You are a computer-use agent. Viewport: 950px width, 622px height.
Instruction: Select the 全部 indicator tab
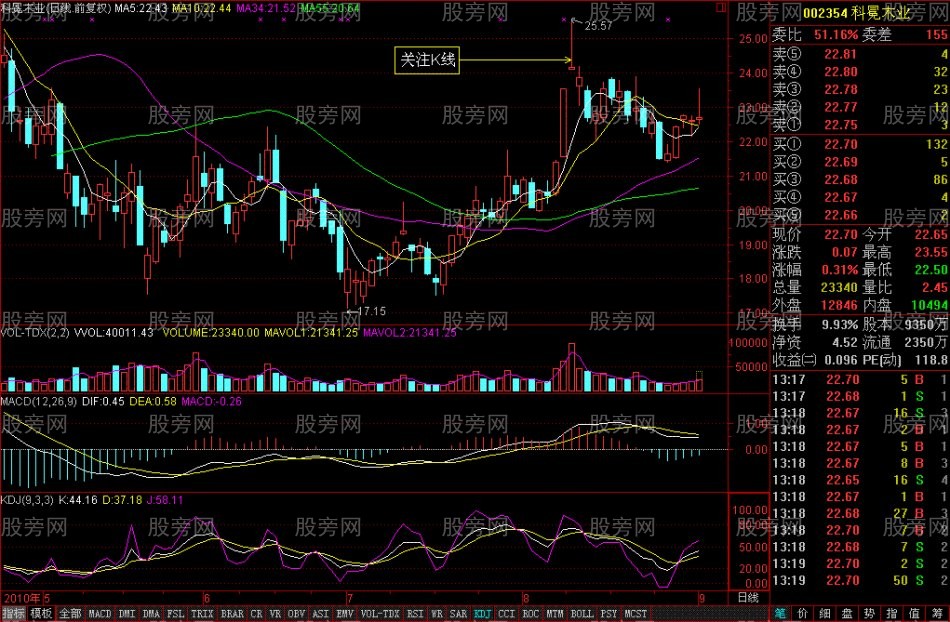[70, 614]
